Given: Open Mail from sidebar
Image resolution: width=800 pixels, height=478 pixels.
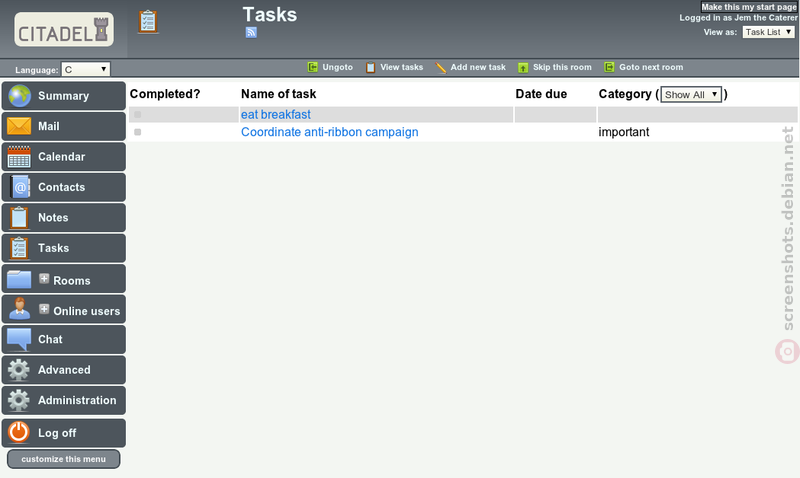Looking at the screenshot, I should [x=64, y=126].
